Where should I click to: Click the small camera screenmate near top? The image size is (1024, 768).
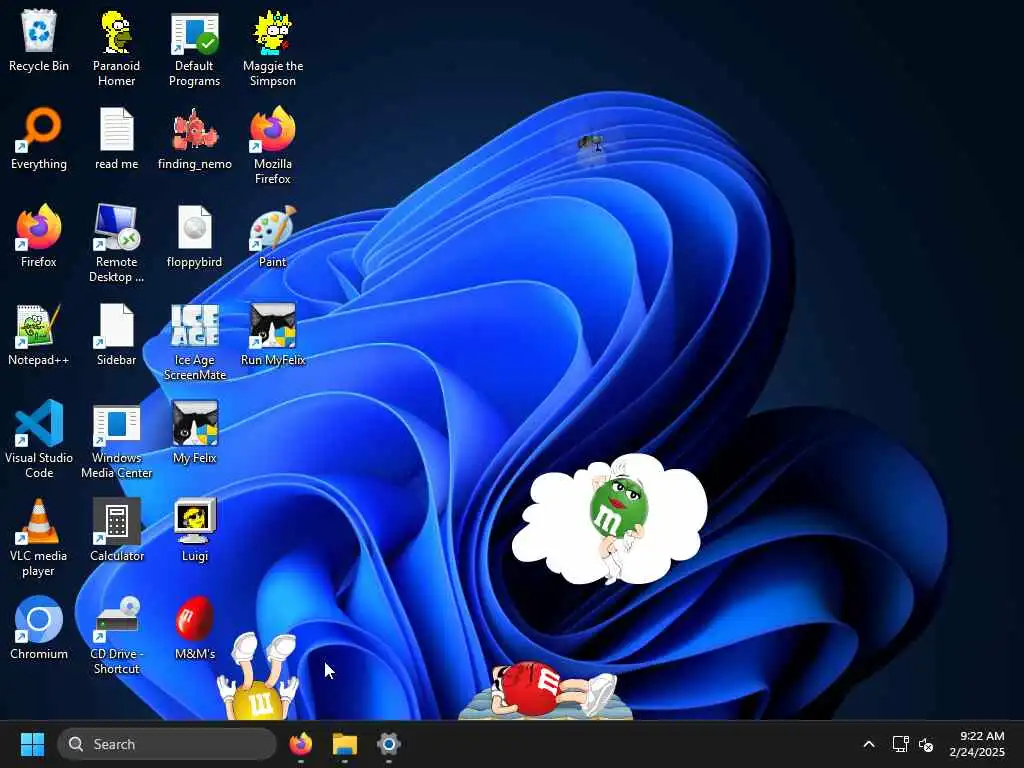(x=591, y=142)
